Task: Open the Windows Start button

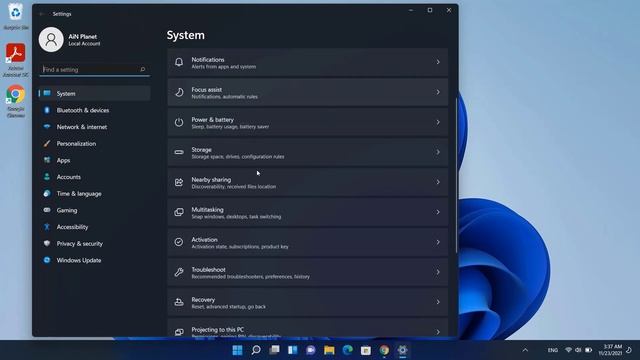Action: point(237,350)
